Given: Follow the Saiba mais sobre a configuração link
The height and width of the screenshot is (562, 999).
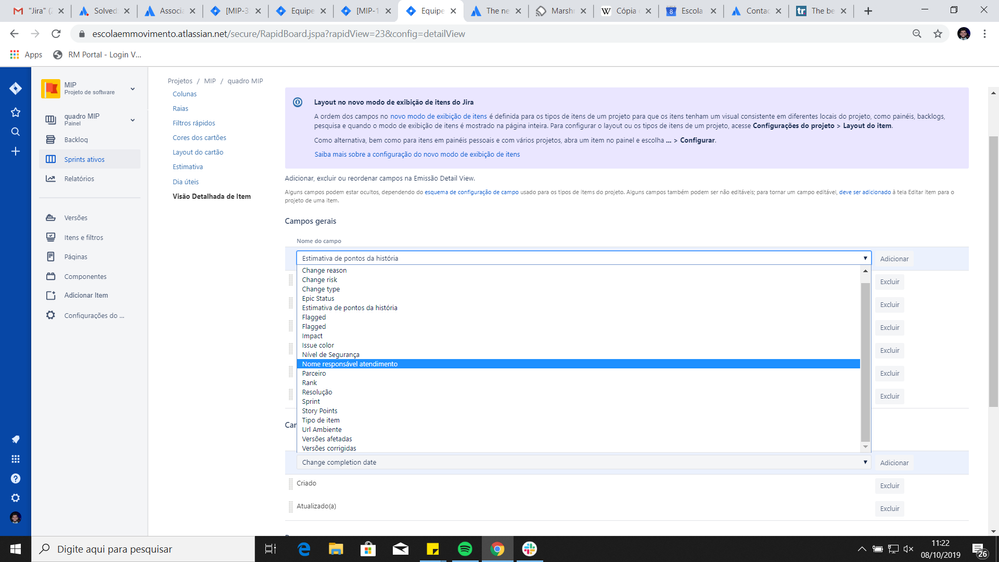Looking at the screenshot, I should coord(417,154).
